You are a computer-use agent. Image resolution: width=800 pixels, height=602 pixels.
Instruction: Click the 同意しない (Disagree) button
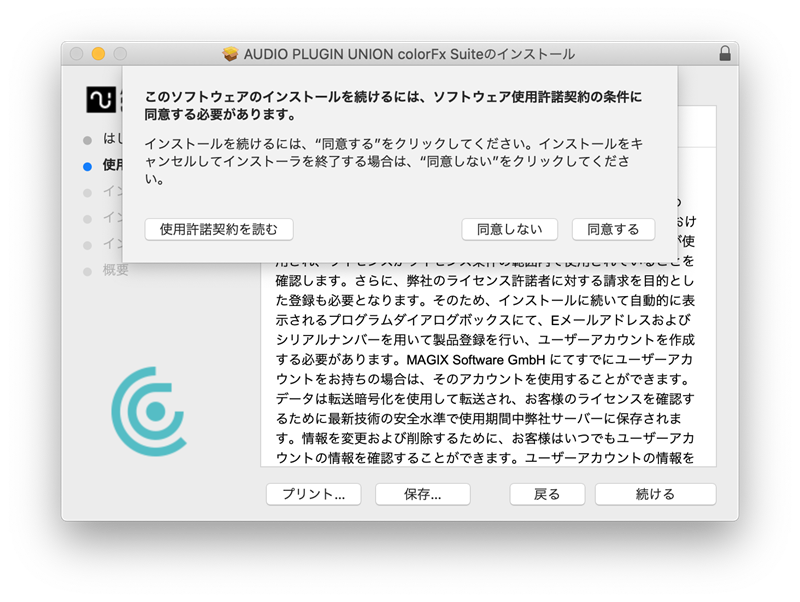(x=509, y=230)
